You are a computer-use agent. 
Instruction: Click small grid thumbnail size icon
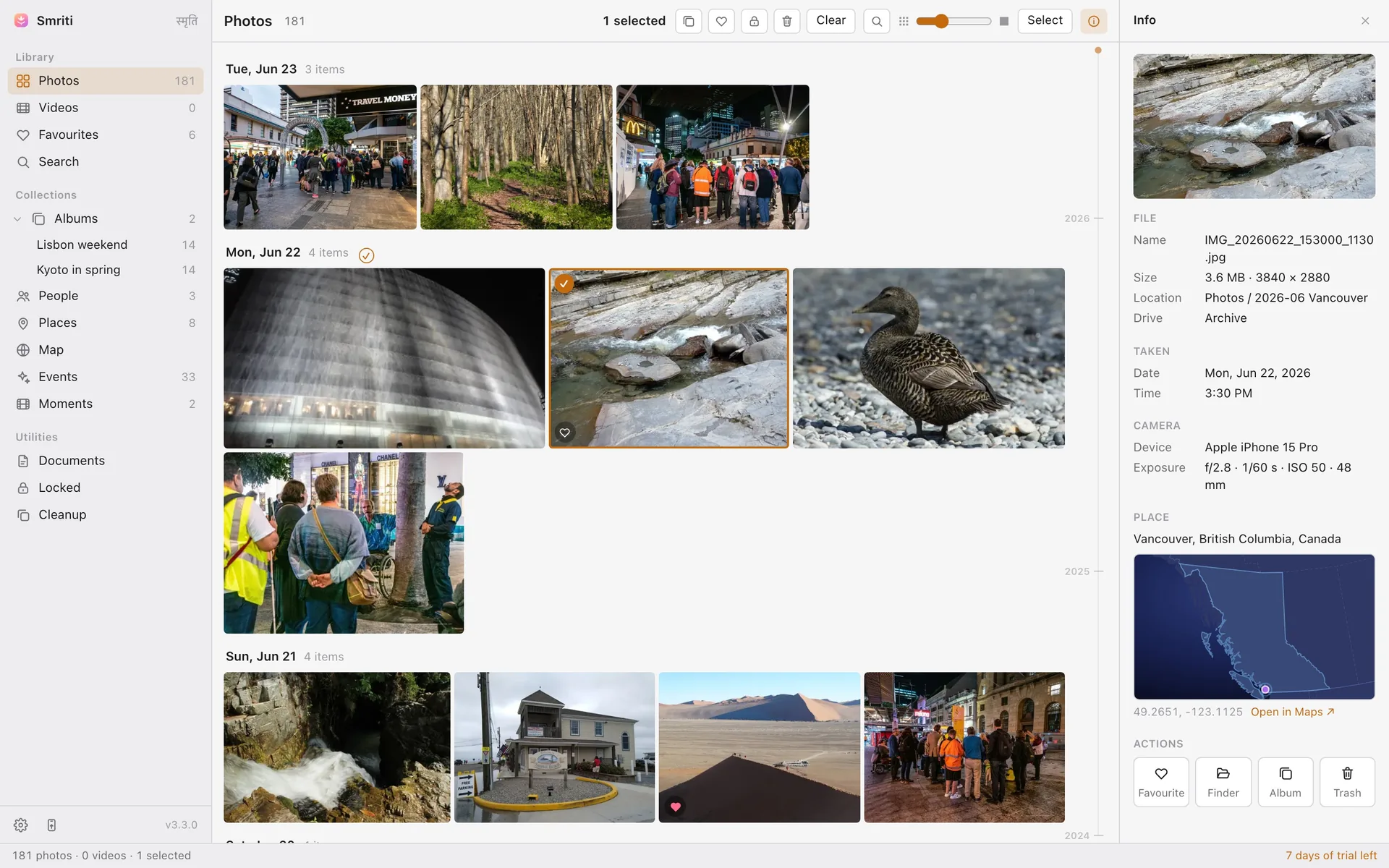(904, 21)
